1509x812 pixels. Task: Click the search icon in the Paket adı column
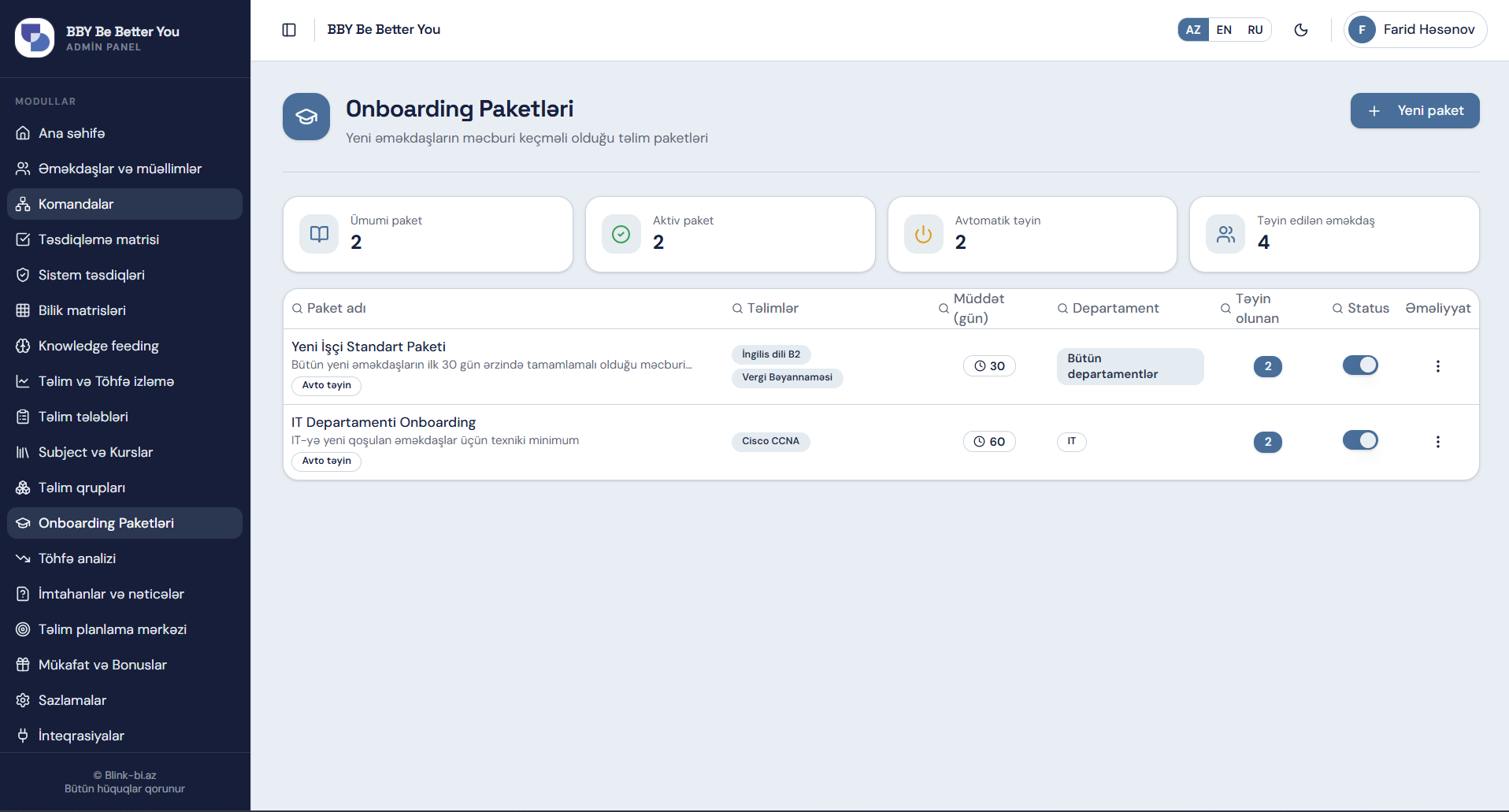coord(298,309)
